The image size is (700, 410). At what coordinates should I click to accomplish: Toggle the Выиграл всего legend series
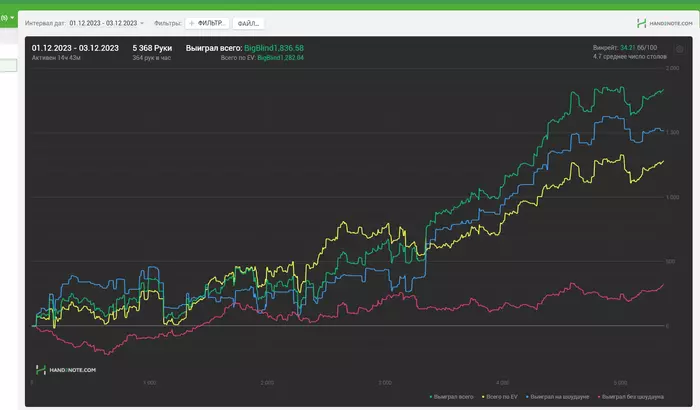(451, 397)
